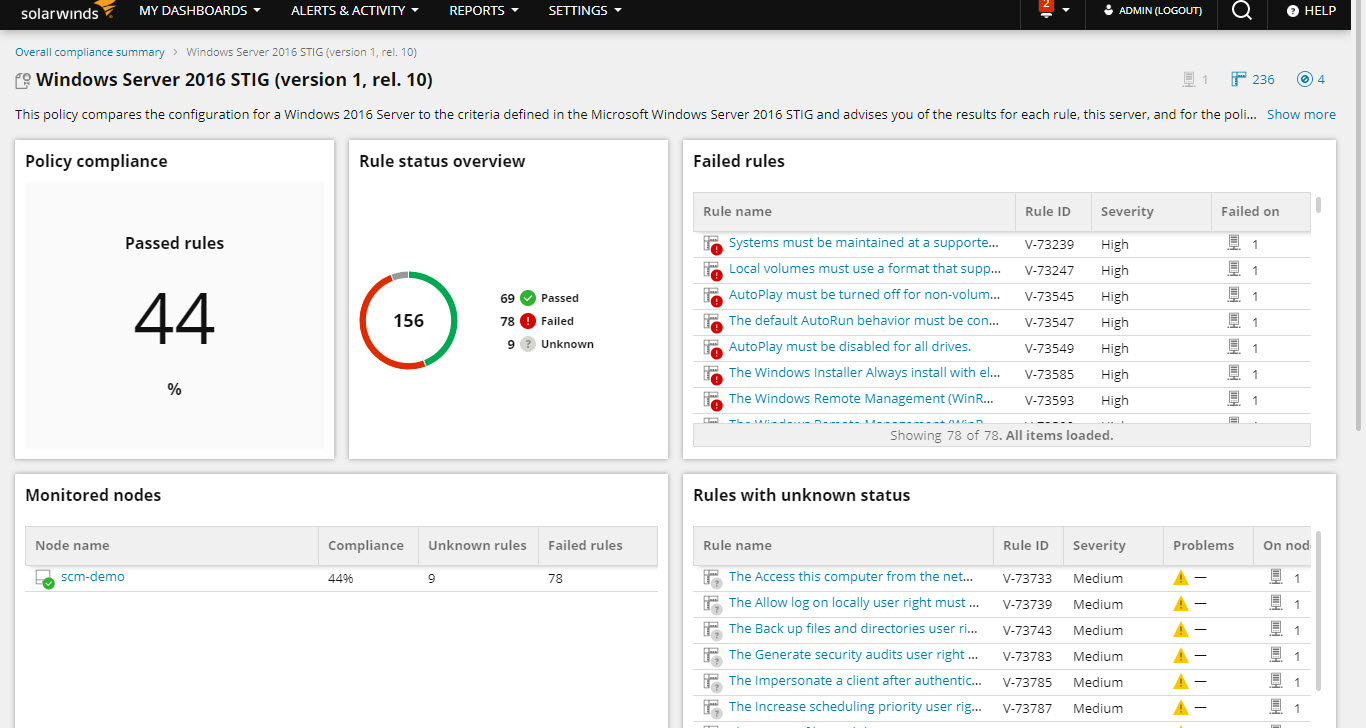Expand description with Show more

pos(1301,115)
